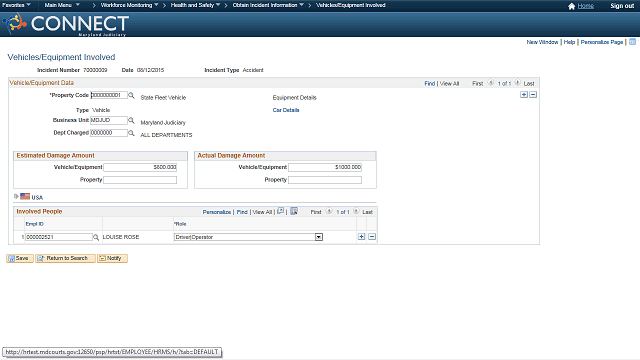
Task: Expand the USA section
Action: click(x=16, y=196)
